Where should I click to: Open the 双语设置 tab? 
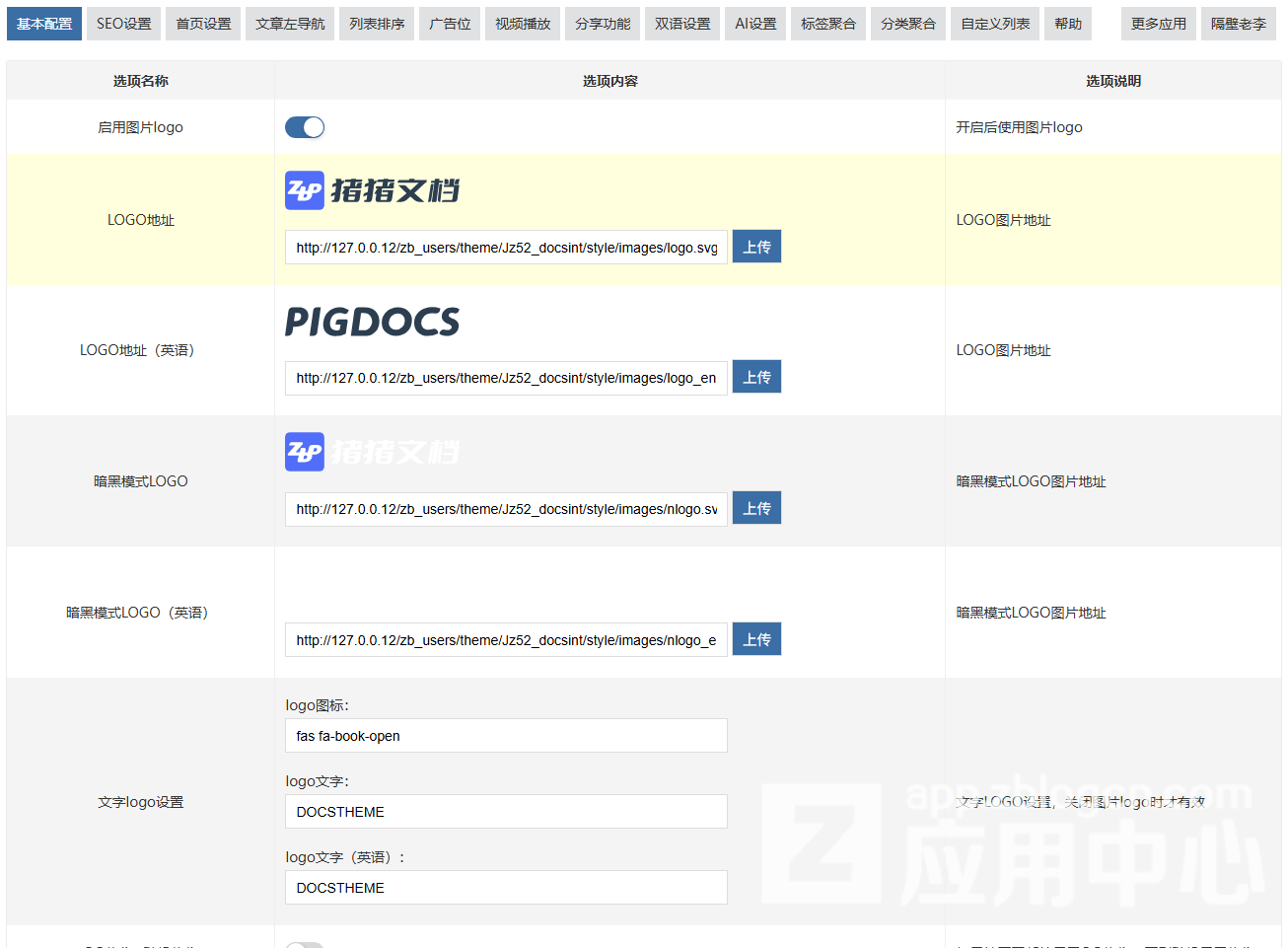point(680,24)
